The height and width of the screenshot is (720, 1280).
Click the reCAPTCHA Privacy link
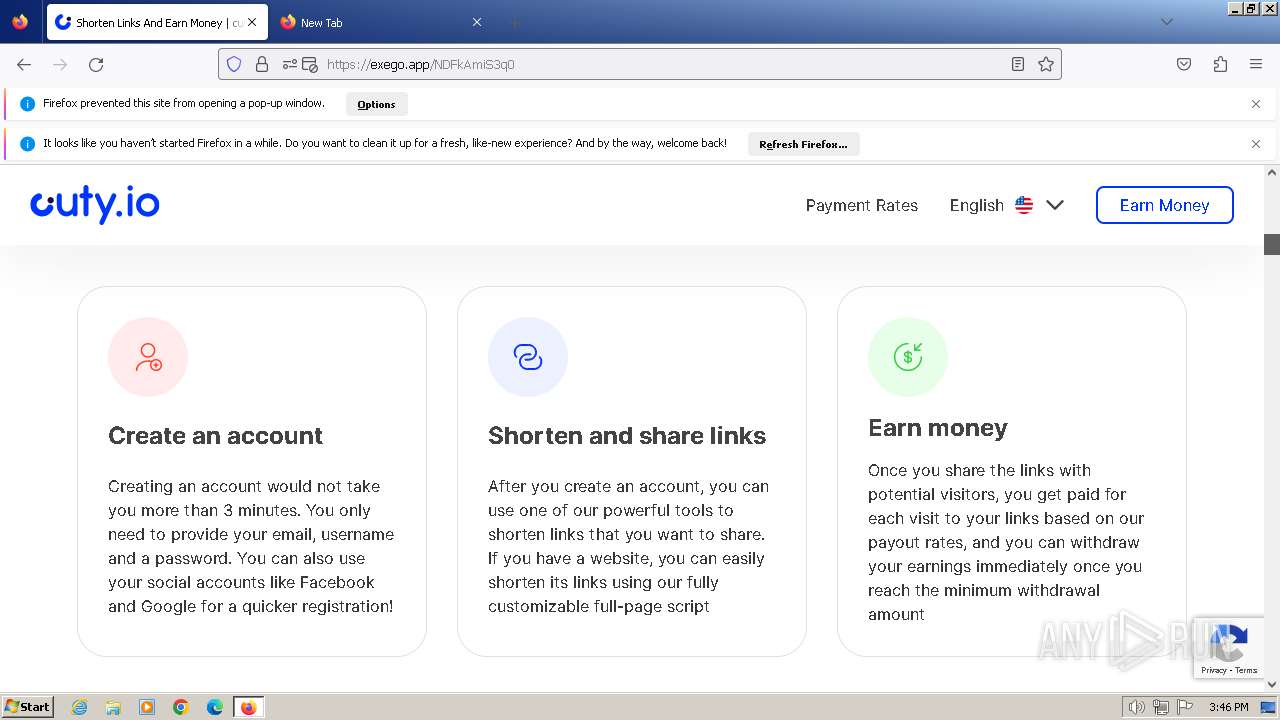1214,670
